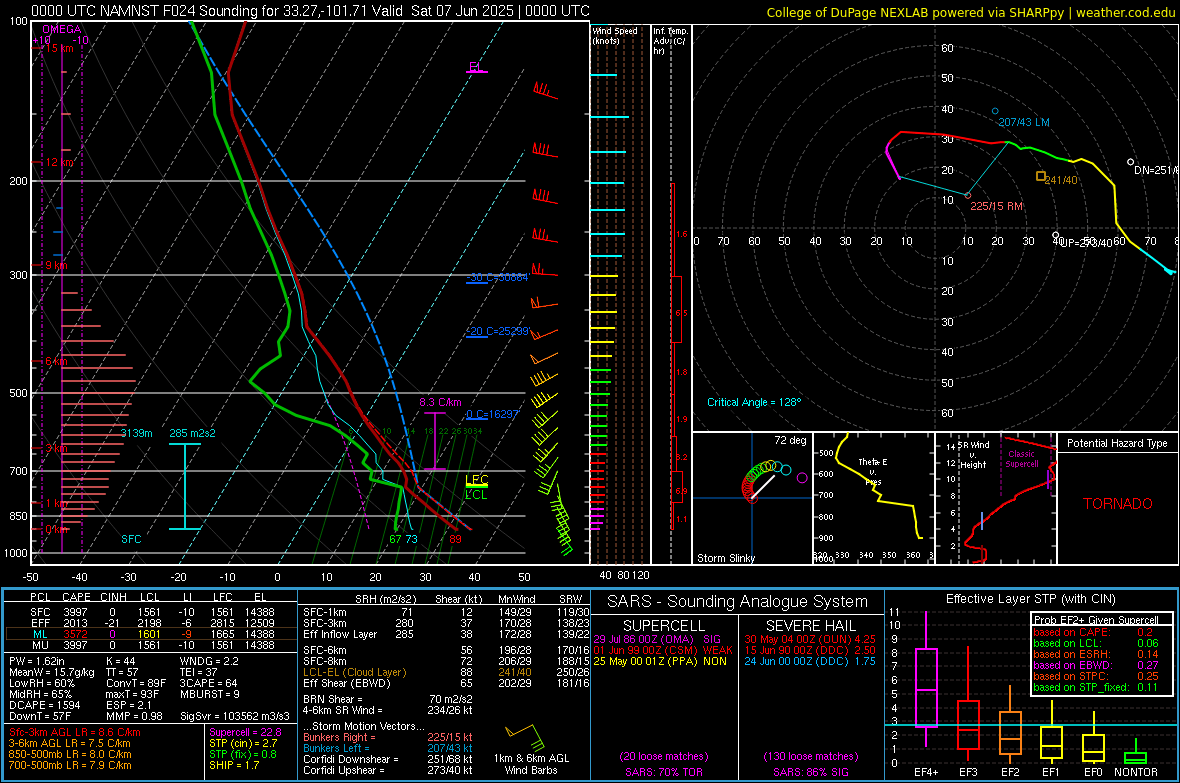Click the Corfidi Downshear = 251/68 kt line

click(387, 759)
